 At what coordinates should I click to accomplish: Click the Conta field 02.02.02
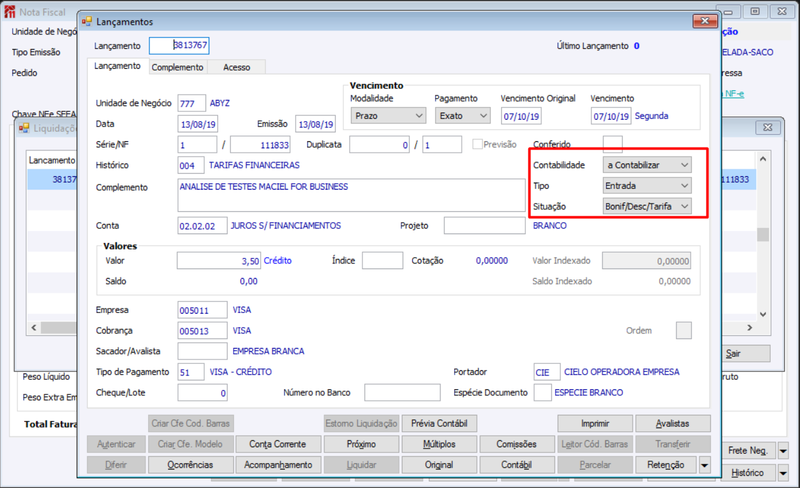click(x=202, y=226)
